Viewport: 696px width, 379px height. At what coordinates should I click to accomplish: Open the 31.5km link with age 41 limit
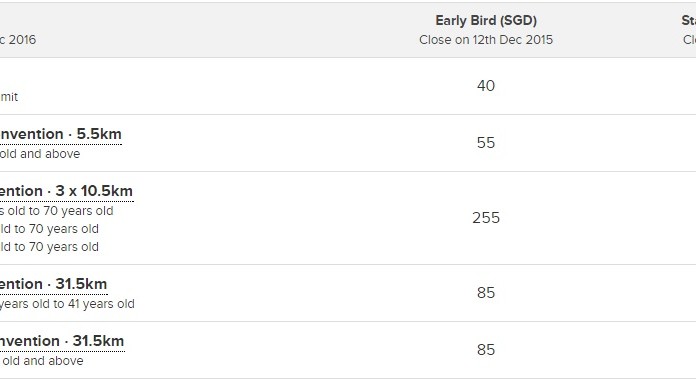tap(54, 284)
